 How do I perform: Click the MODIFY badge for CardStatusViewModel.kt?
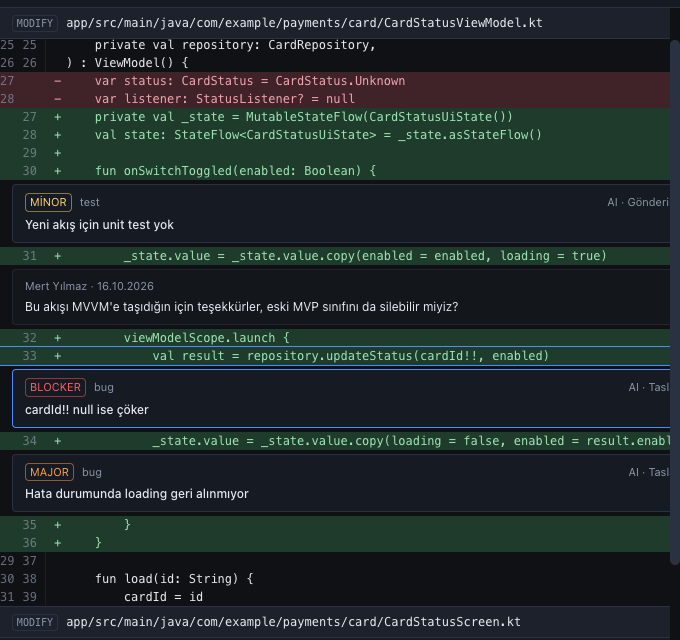(x=35, y=23)
